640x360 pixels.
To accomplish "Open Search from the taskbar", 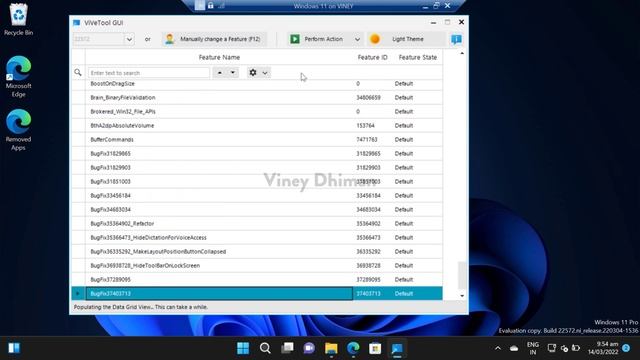I will pos(265,348).
